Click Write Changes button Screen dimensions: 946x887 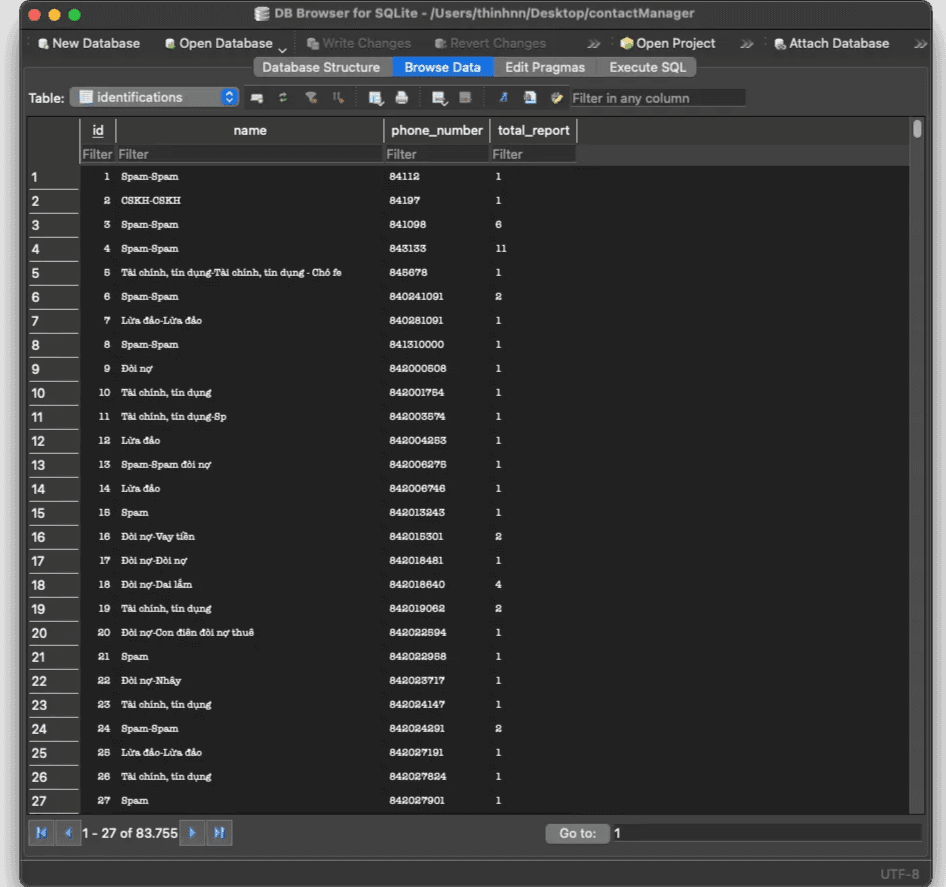pos(359,43)
